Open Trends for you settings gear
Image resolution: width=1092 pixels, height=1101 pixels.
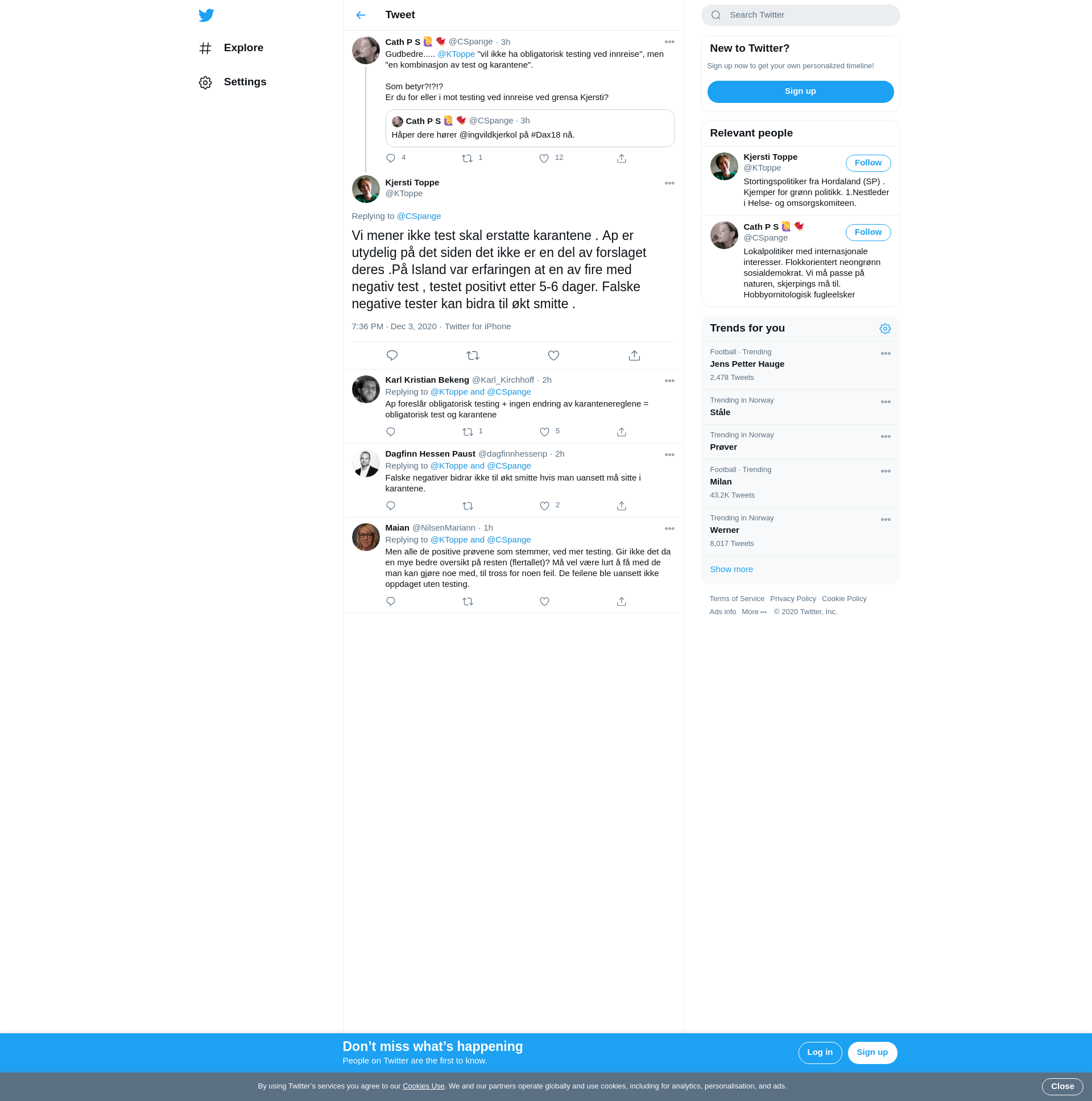point(885,329)
